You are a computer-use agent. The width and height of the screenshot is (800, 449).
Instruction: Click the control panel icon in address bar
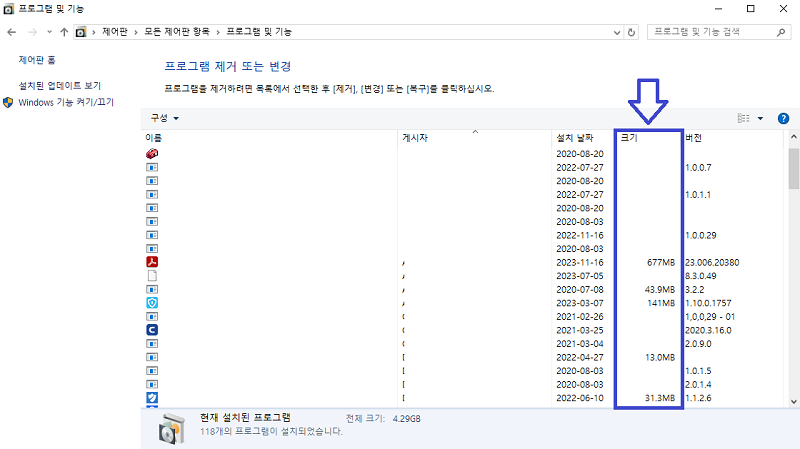(x=81, y=32)
